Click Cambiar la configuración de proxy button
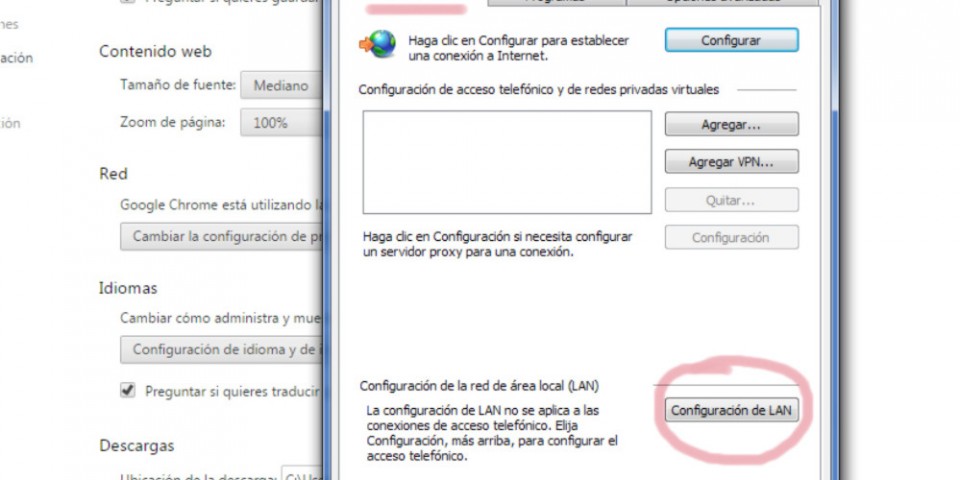The image size is (960, 480). pyautogui.click(x=221, y=236)
